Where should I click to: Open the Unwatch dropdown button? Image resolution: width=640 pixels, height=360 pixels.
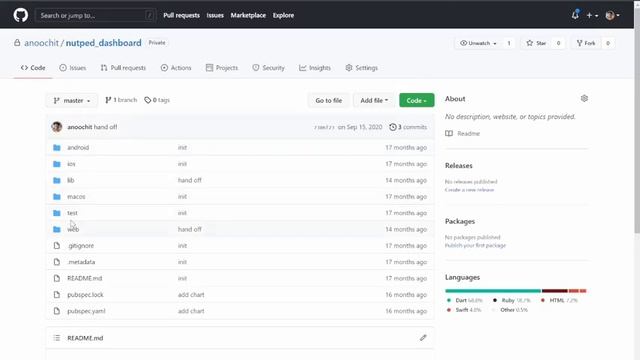[x=478, y=43]
